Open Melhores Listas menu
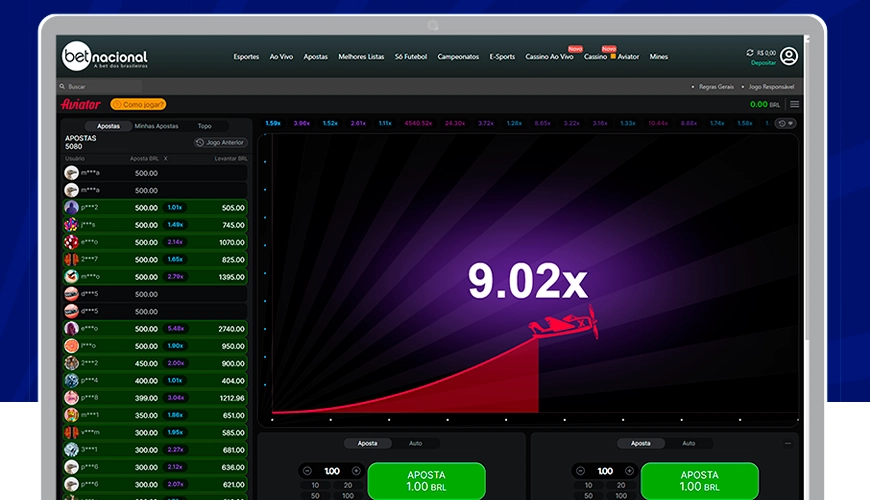This screenshot has width=870, height=500. (361, 57)
